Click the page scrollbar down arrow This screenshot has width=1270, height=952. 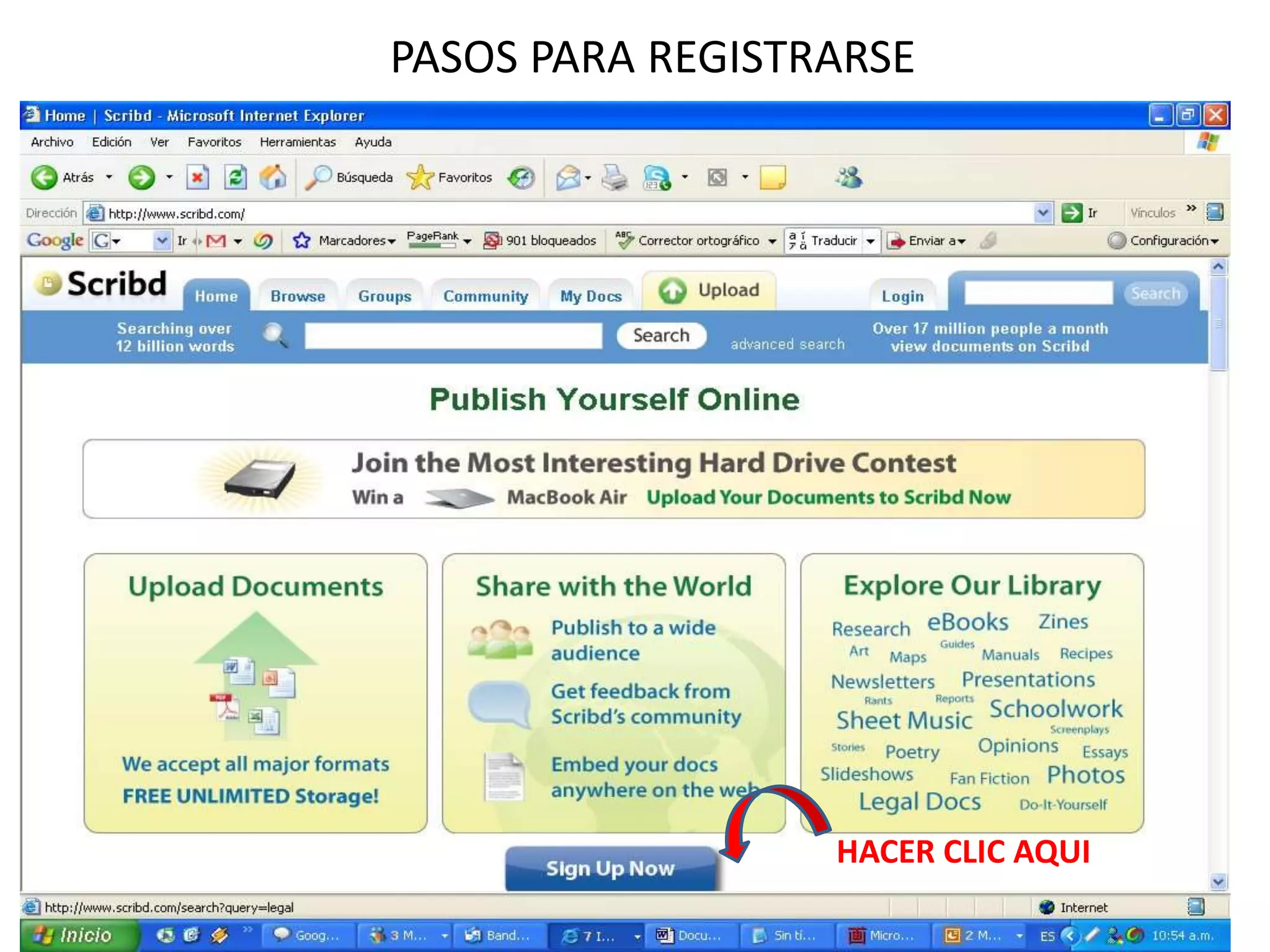tap(1218, 881)
